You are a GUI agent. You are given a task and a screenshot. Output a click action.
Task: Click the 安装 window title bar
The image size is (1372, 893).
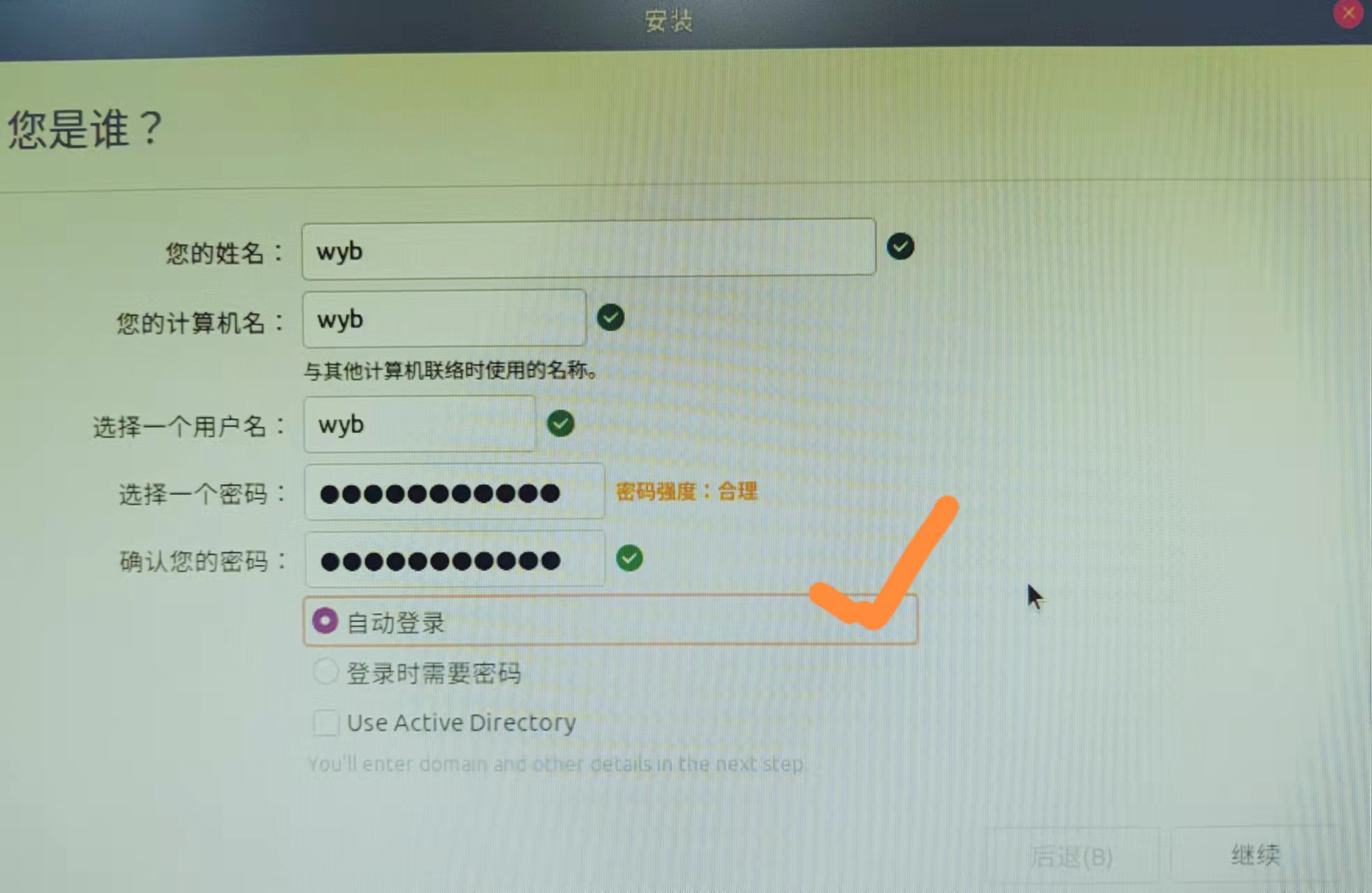point(669,21)
